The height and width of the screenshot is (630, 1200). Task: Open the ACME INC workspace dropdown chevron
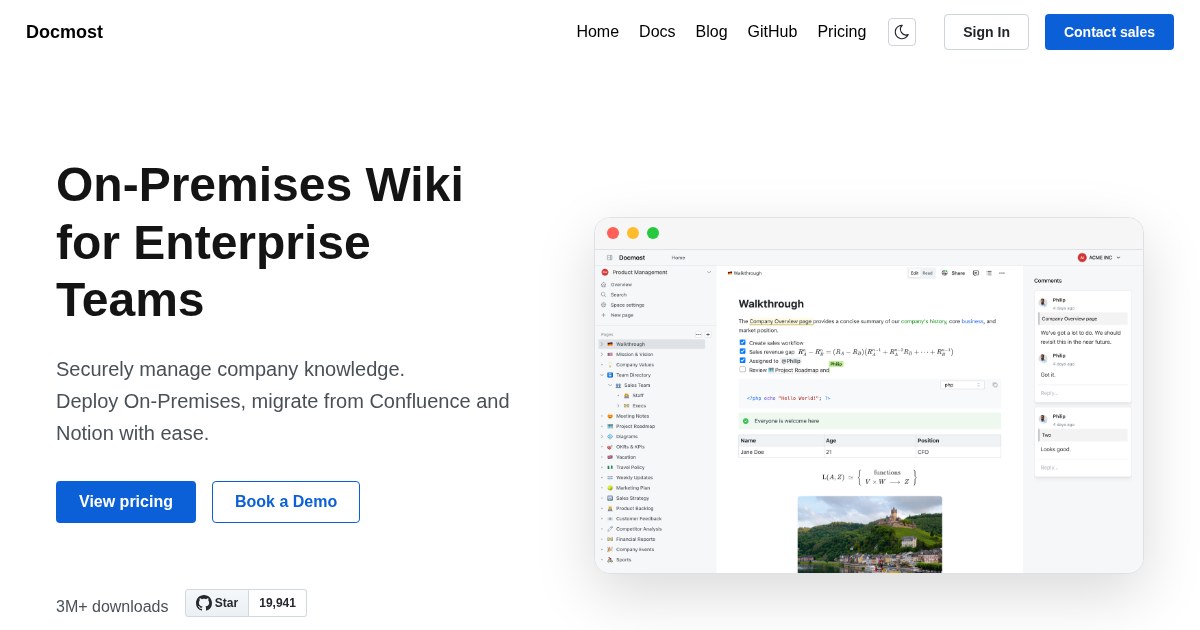pos(1118,257)
